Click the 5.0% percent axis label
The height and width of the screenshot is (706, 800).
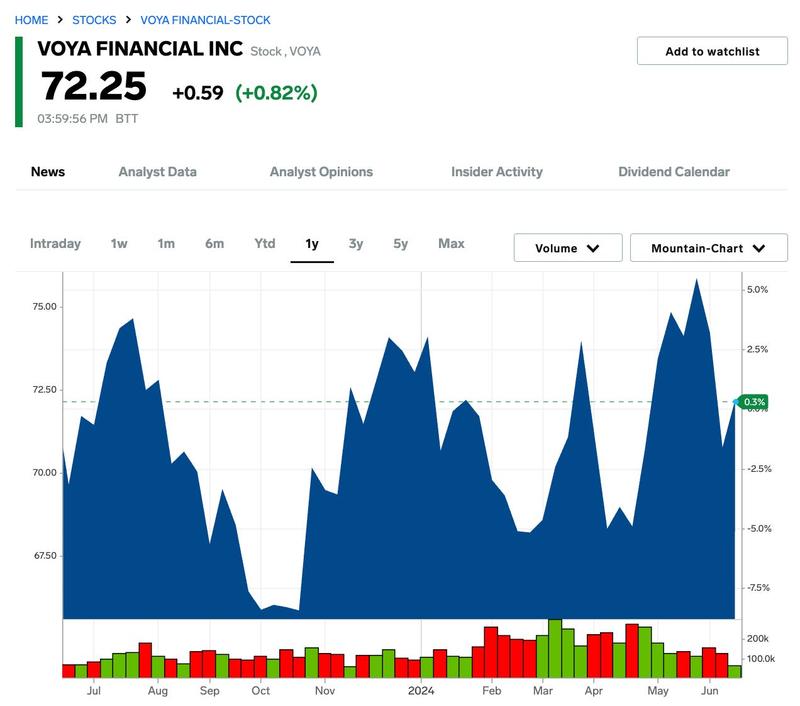[757, 290]
